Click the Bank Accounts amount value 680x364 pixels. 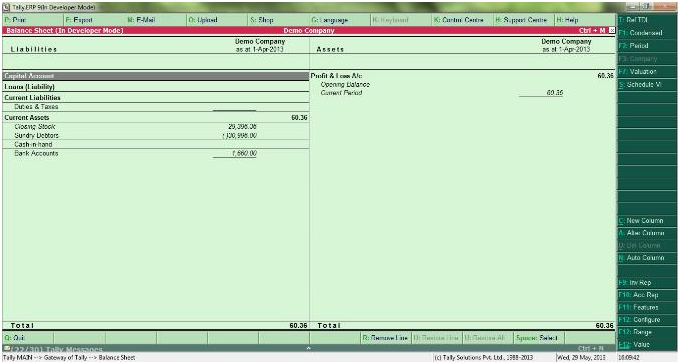pos(244,154)
